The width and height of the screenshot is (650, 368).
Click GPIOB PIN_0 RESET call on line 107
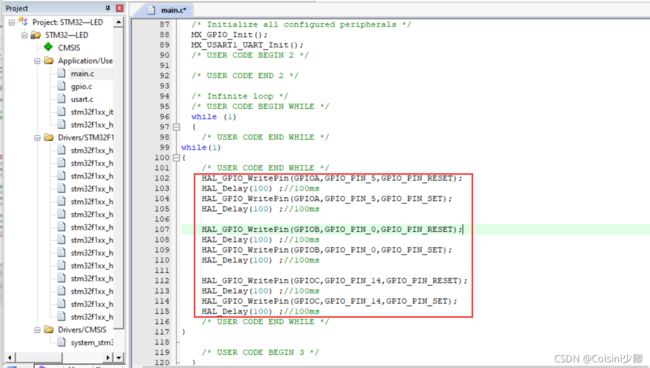pos(332,229)
